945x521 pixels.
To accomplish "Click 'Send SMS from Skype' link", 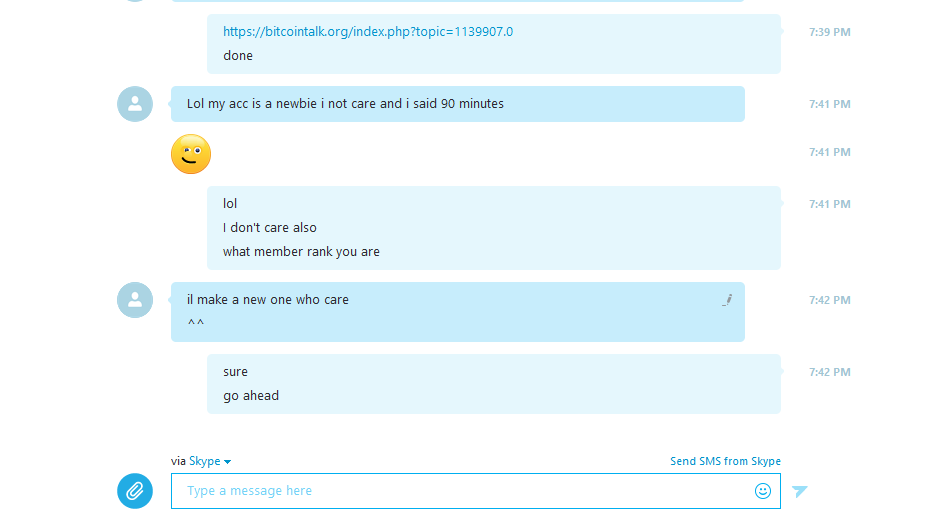I will click(x=725, y=461).
